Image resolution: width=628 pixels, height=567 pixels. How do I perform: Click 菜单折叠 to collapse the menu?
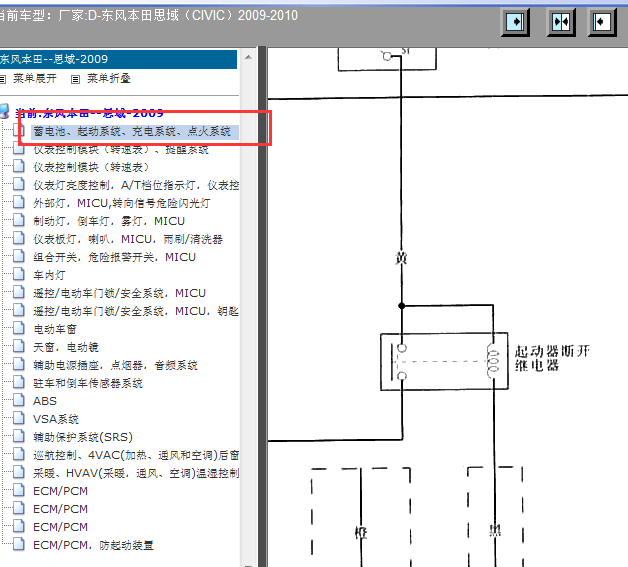[109, 78]
